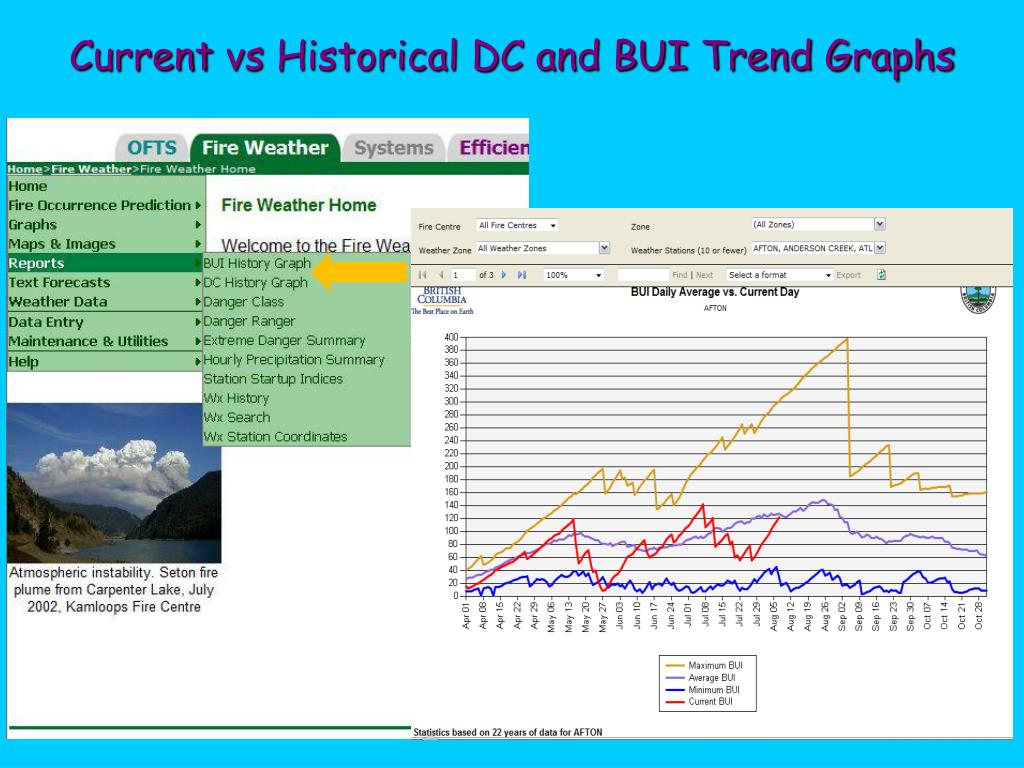Open BUI History Graph report

[x=257, y=263]
